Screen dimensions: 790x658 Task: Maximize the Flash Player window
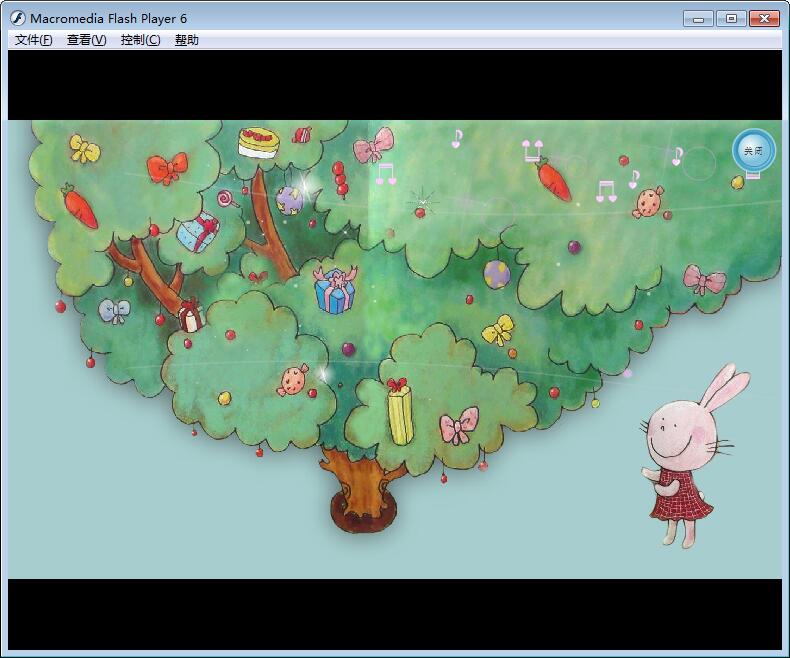[x=731, y=18]
